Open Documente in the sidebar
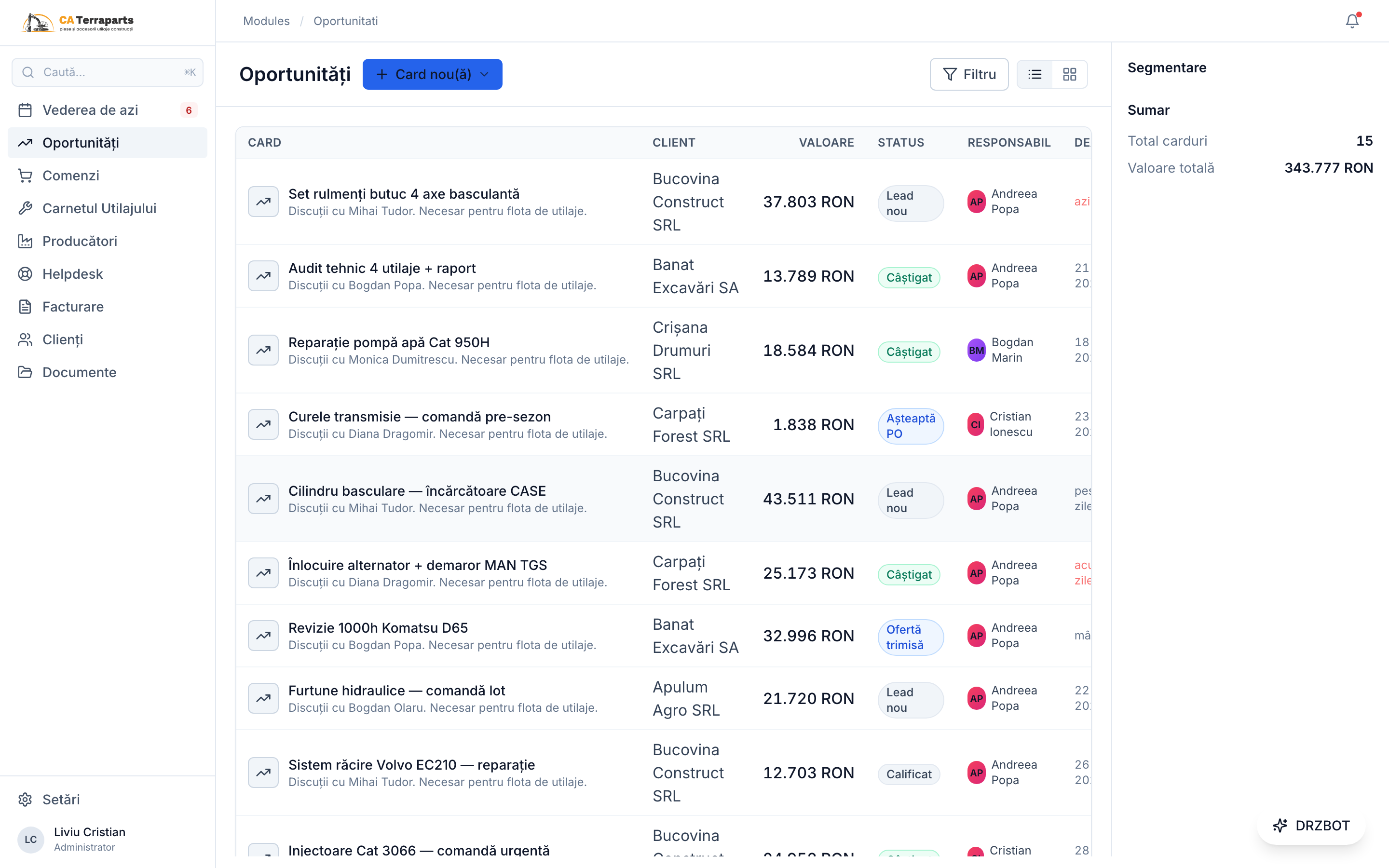Screen dimensions: 1389x868 click(x=108, y=372)
